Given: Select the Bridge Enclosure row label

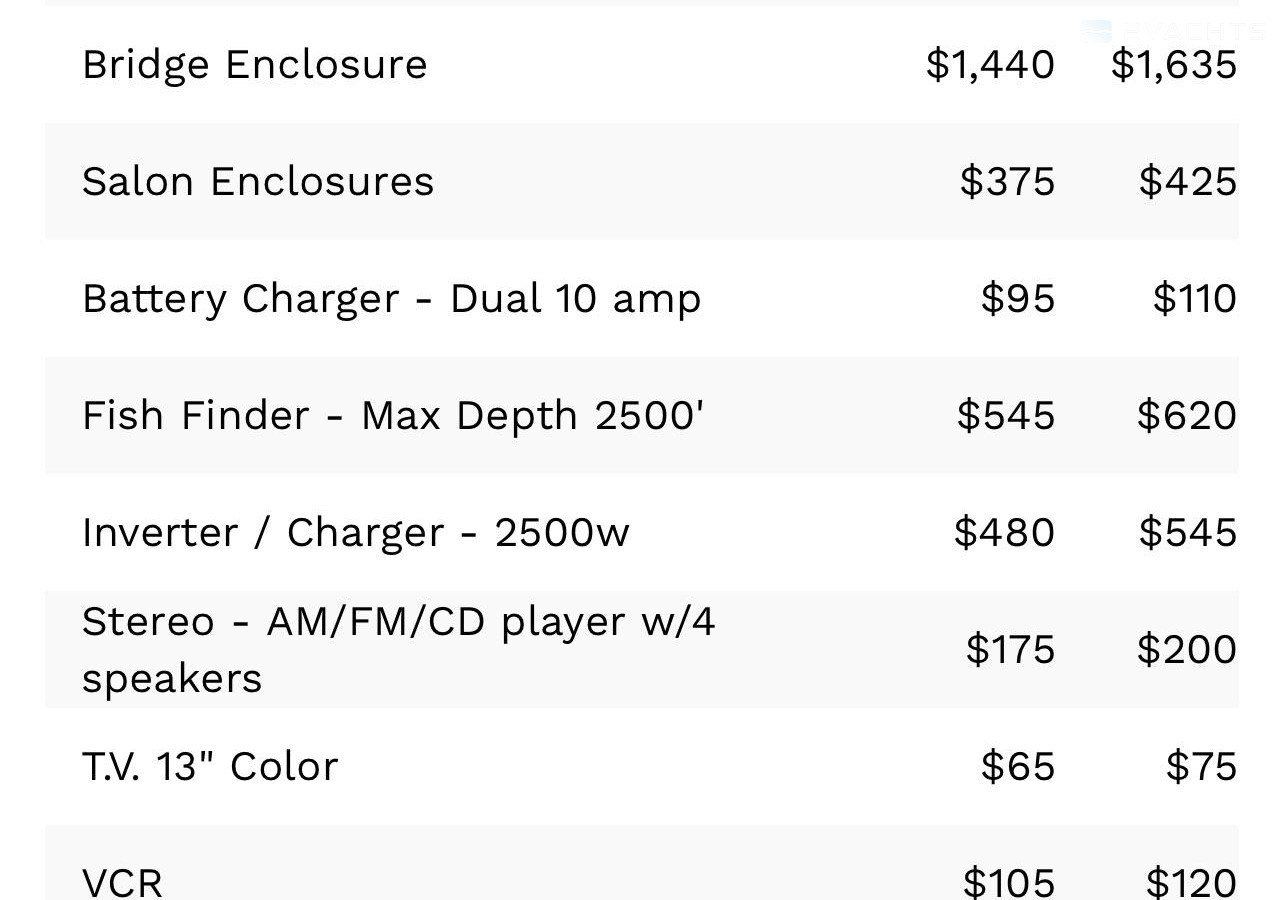Looking at the screenshot, I should coord(255,65).
